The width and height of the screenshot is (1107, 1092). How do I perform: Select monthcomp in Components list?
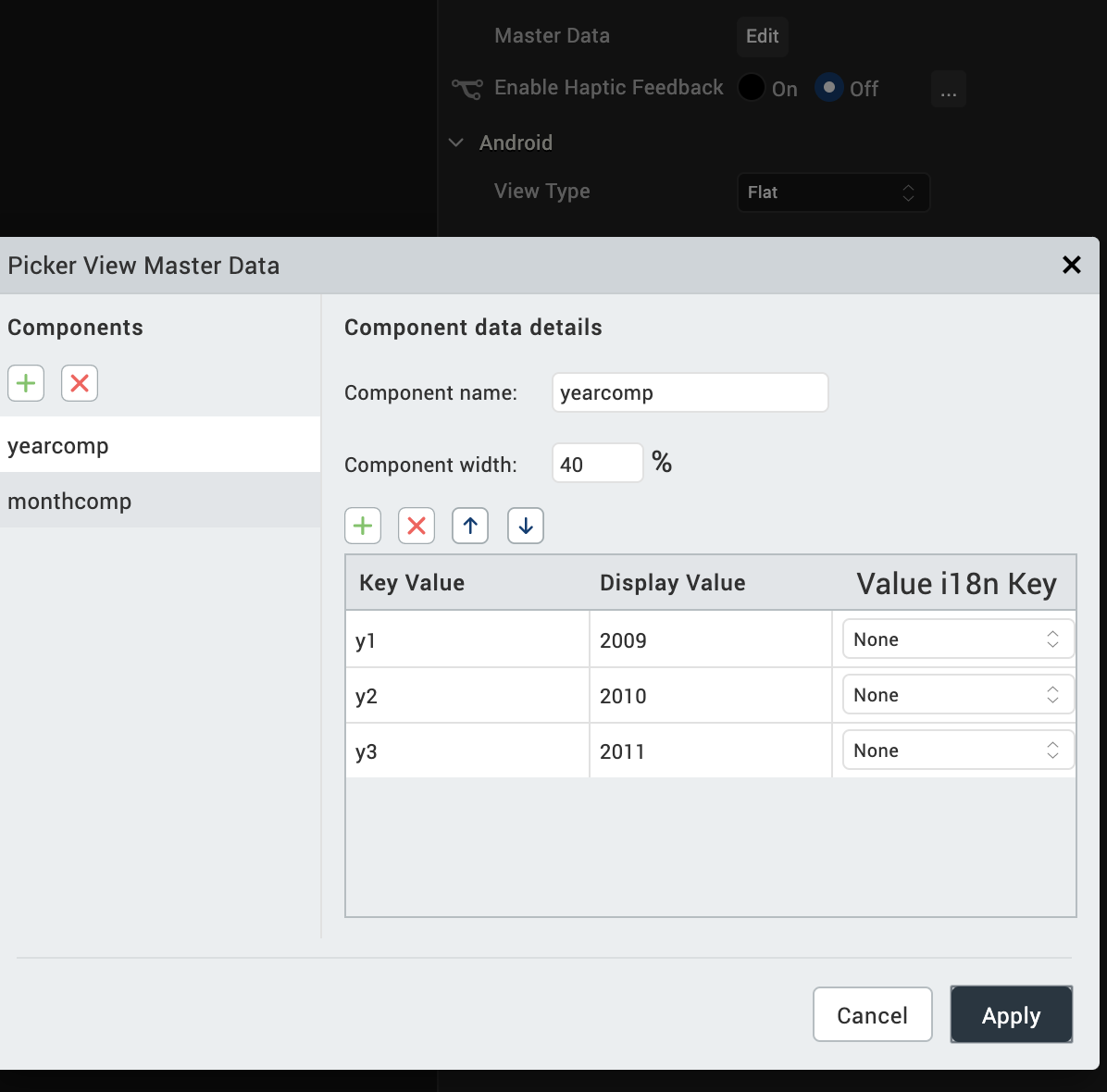[69, 501]
